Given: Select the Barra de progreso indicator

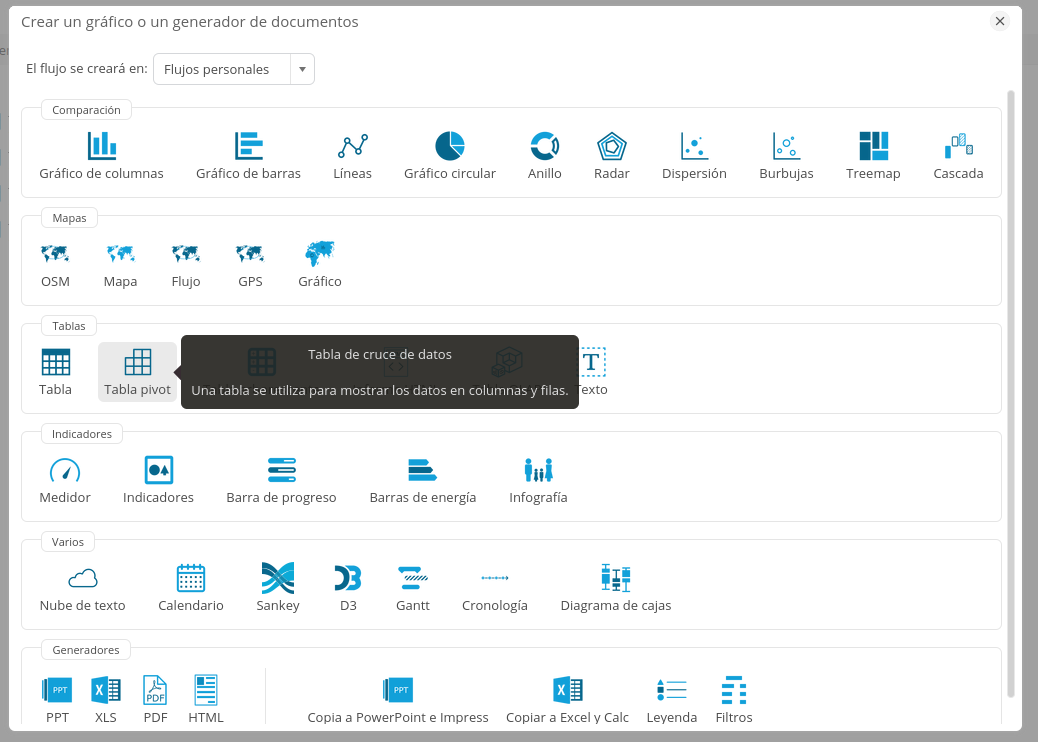Looking at the screenshot, I should click(281, 470).
